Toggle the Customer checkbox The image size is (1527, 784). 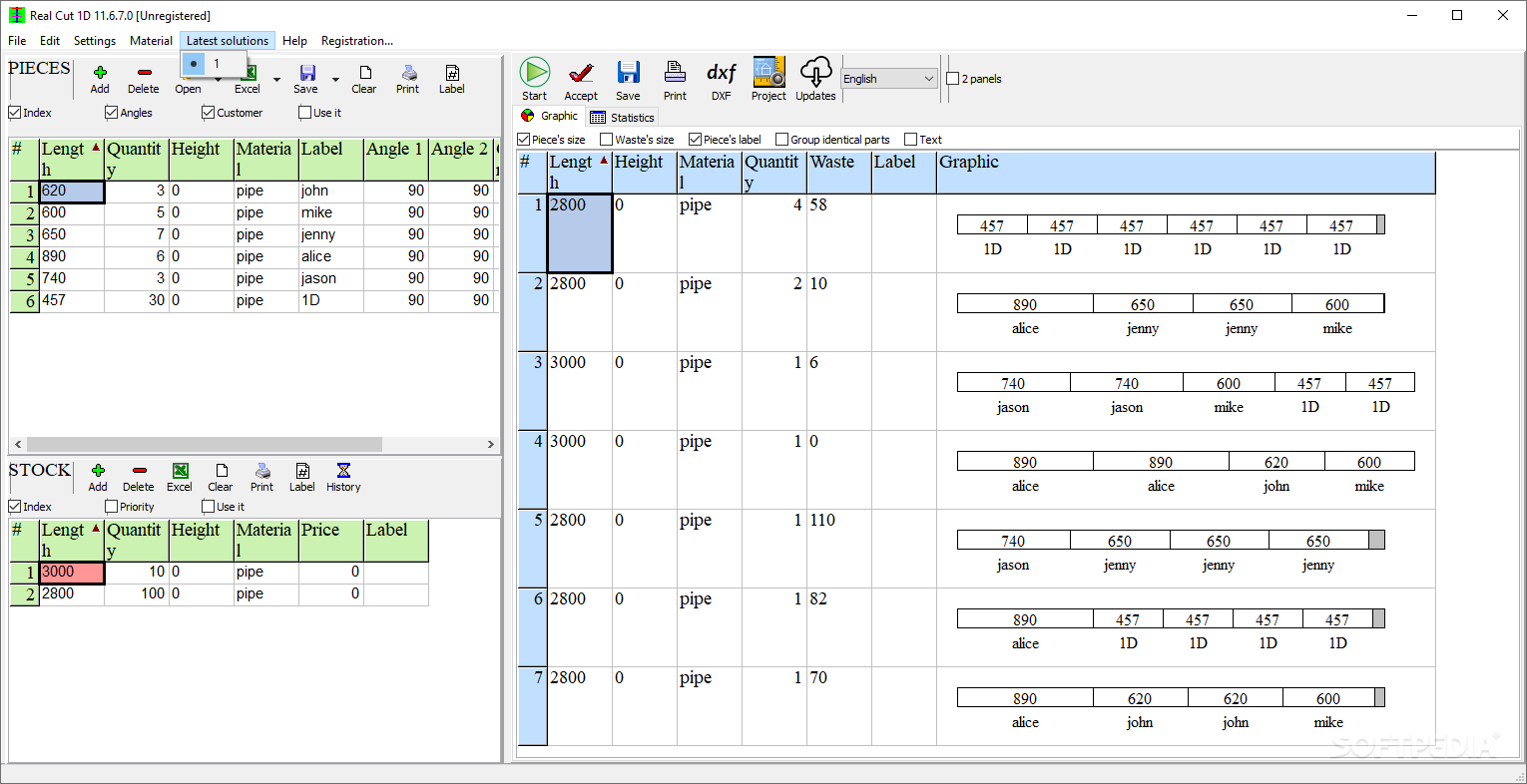click(209, 113)
